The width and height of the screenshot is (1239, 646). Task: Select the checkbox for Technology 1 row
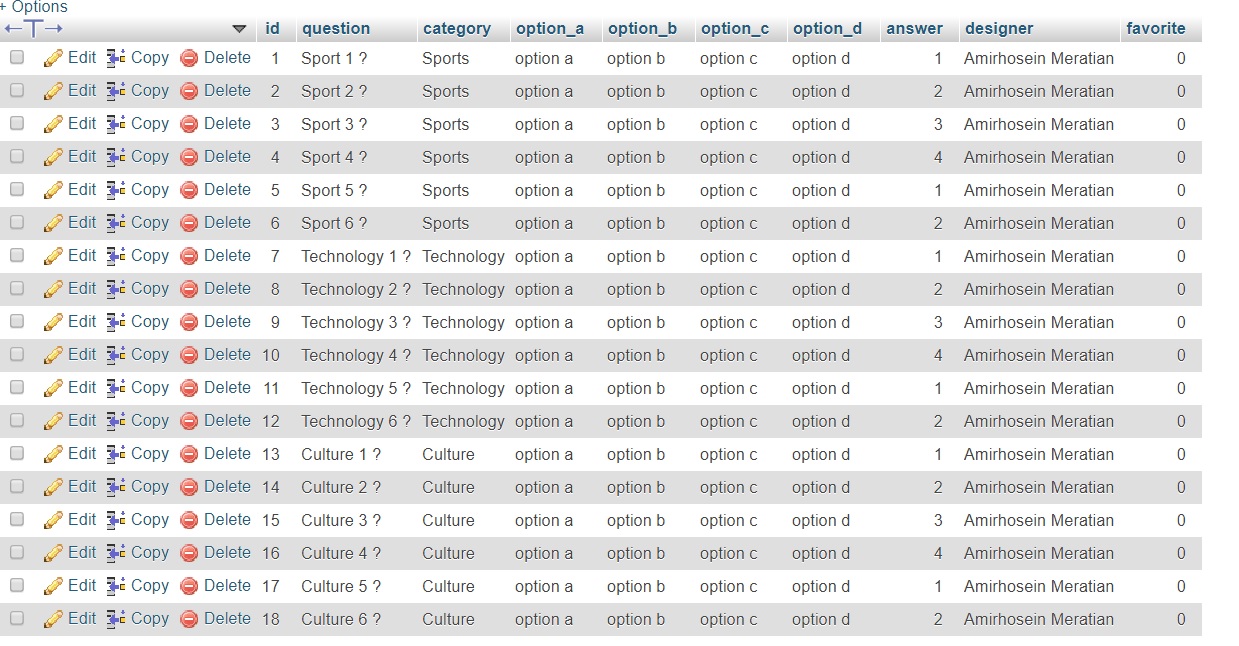(x=17, y=256)
